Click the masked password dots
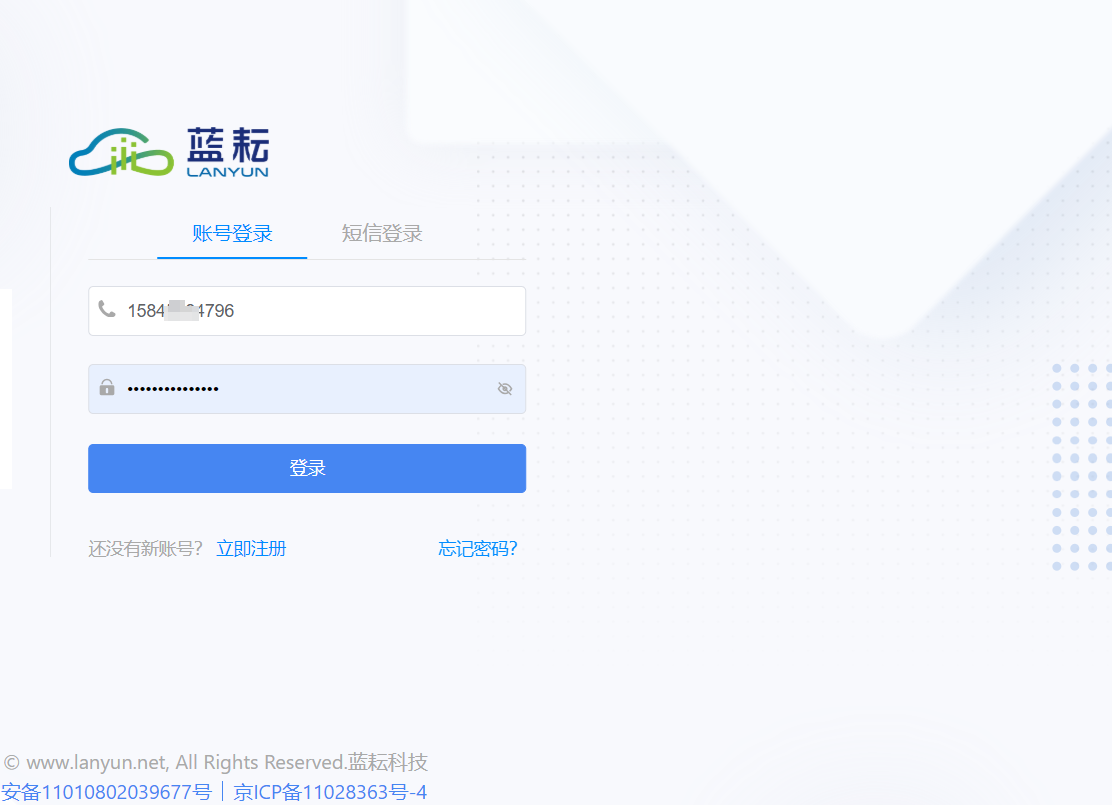This screenshot has width=1112, height=805. pos(173,389)
